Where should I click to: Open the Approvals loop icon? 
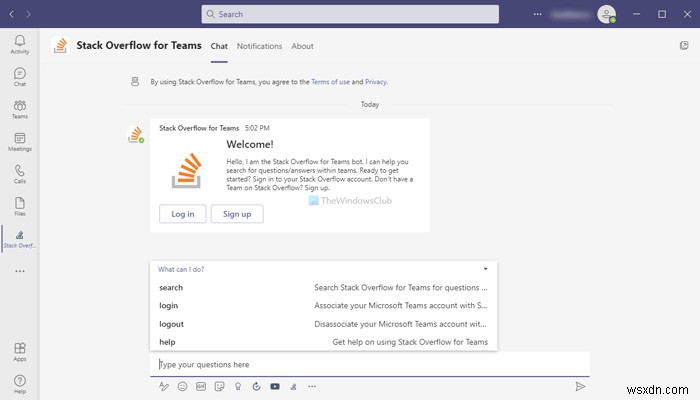pyautogui.click(x=256, y=386)
